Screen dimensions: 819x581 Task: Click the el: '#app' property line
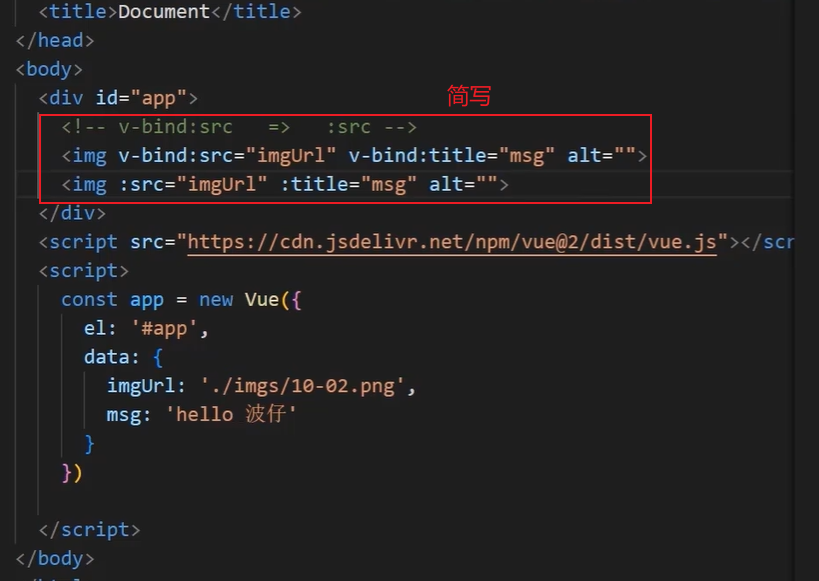pos(146,329)
